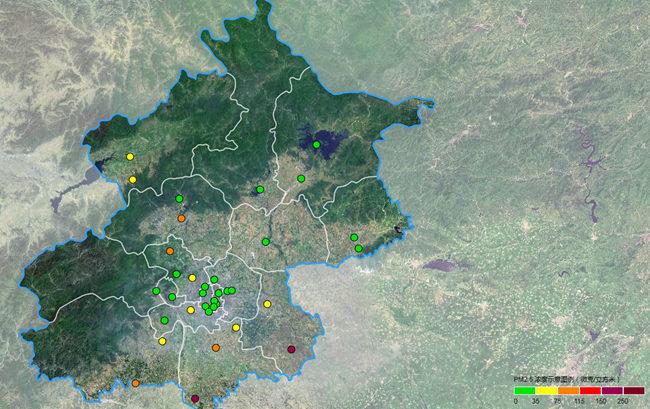Click the isolated green marker northeast of city center
Screen dimensions: 650x409
pyautogui.click(x=266, y=241)
